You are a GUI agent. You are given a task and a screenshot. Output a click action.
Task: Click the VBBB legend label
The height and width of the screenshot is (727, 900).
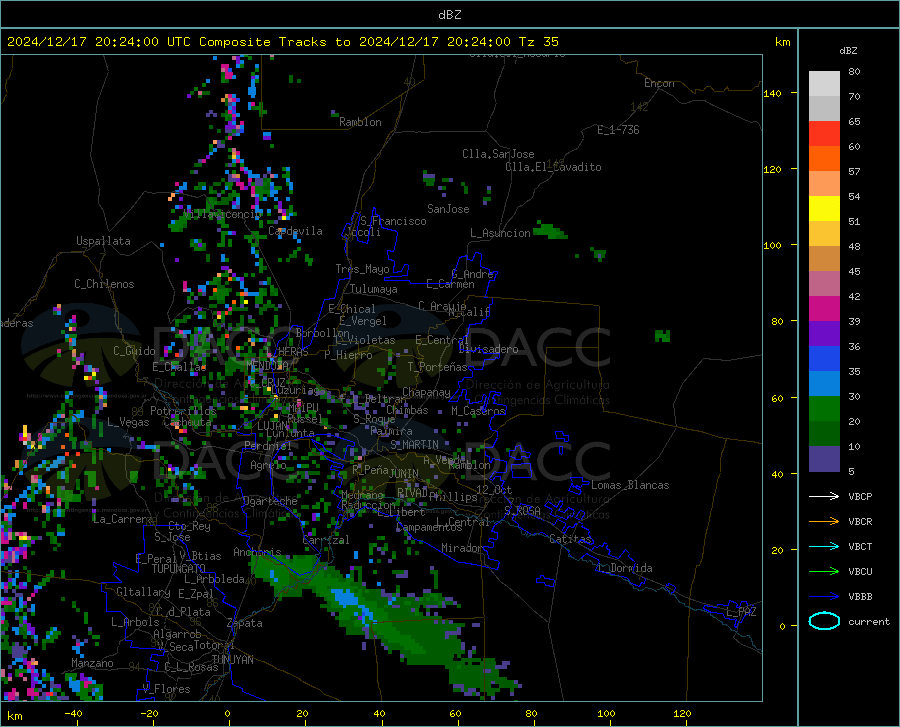(860, 597)
